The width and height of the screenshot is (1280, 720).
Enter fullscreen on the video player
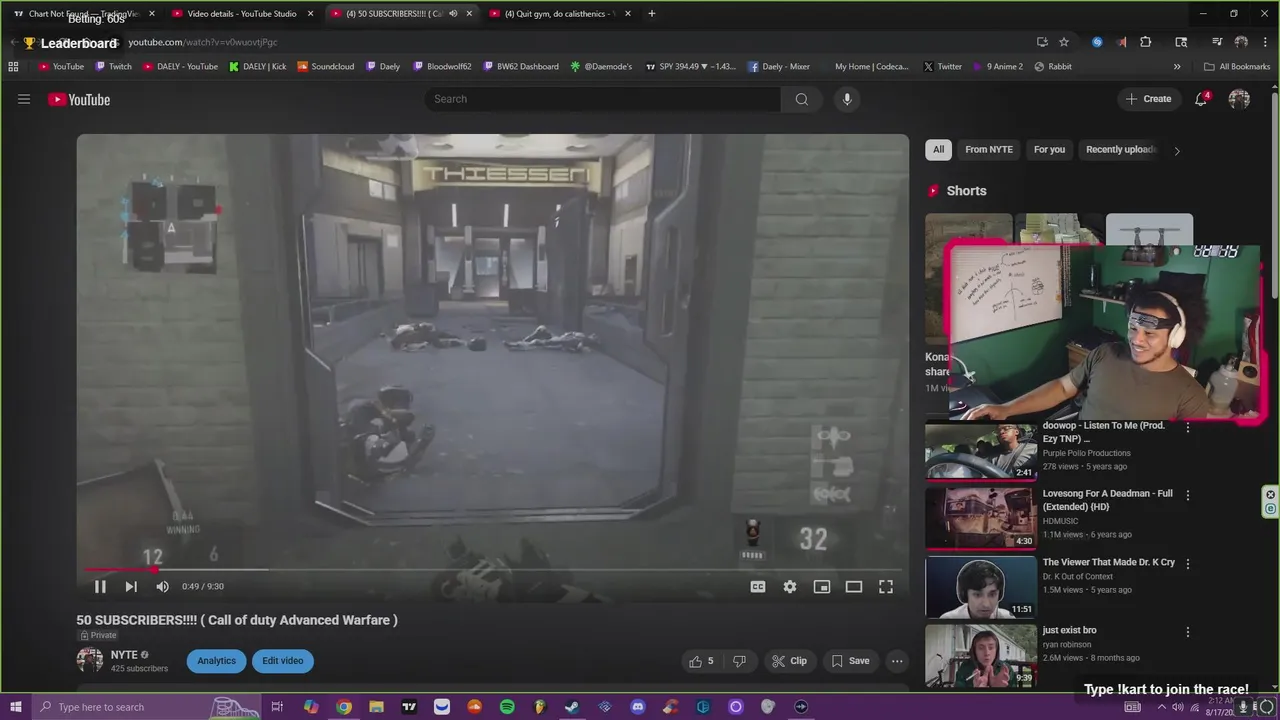pyautogui.click(x=886, y=587)
